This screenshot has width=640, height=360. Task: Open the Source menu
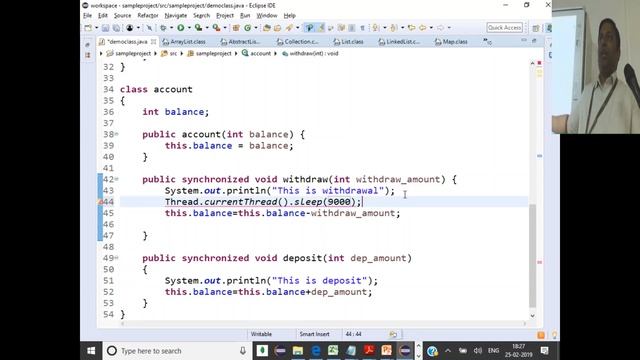122,16
